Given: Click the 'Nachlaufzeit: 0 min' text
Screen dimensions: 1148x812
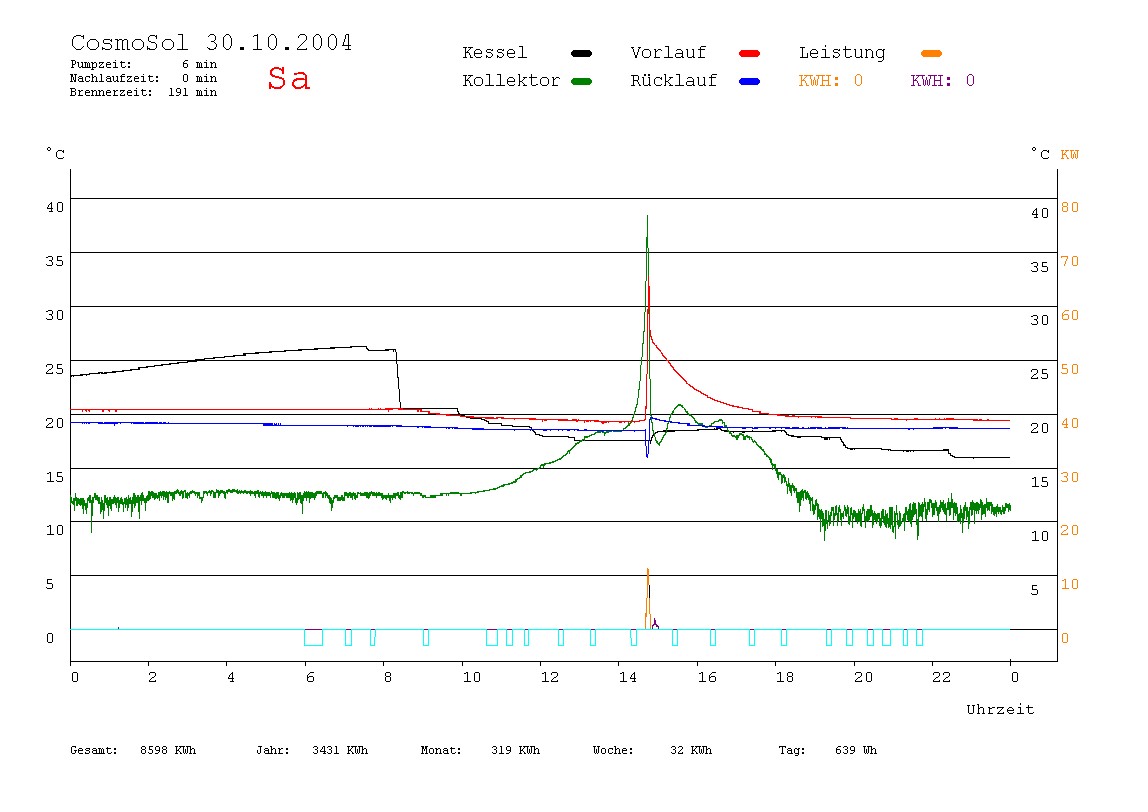Looking at the screenshot, I should 144,78.
